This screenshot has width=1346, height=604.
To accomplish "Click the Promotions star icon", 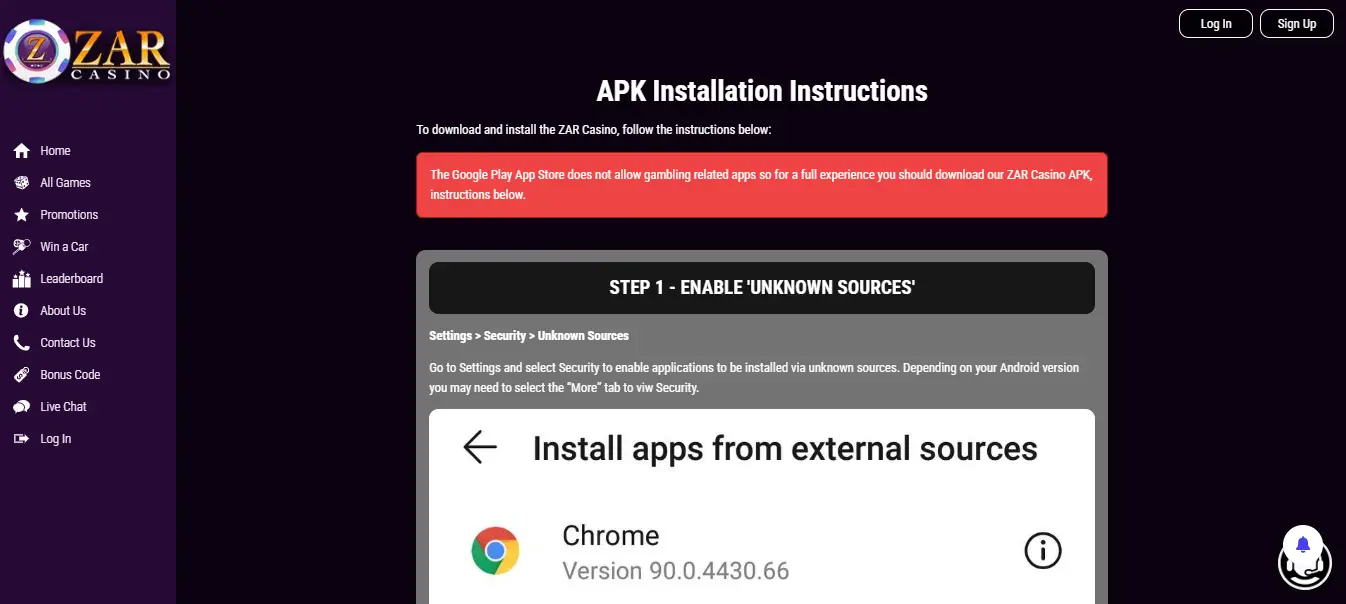I will click(x=21, y=215).
